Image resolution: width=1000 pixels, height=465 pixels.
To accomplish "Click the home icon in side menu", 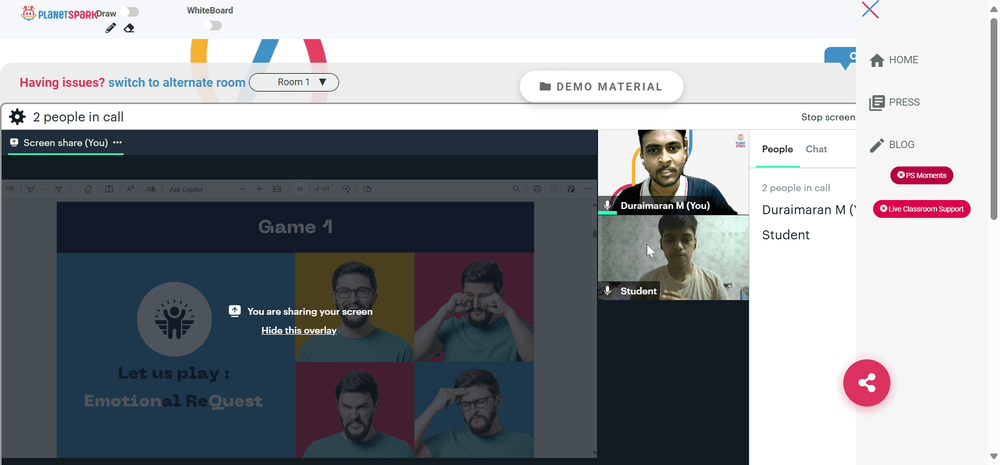I will tap(877, 60).
